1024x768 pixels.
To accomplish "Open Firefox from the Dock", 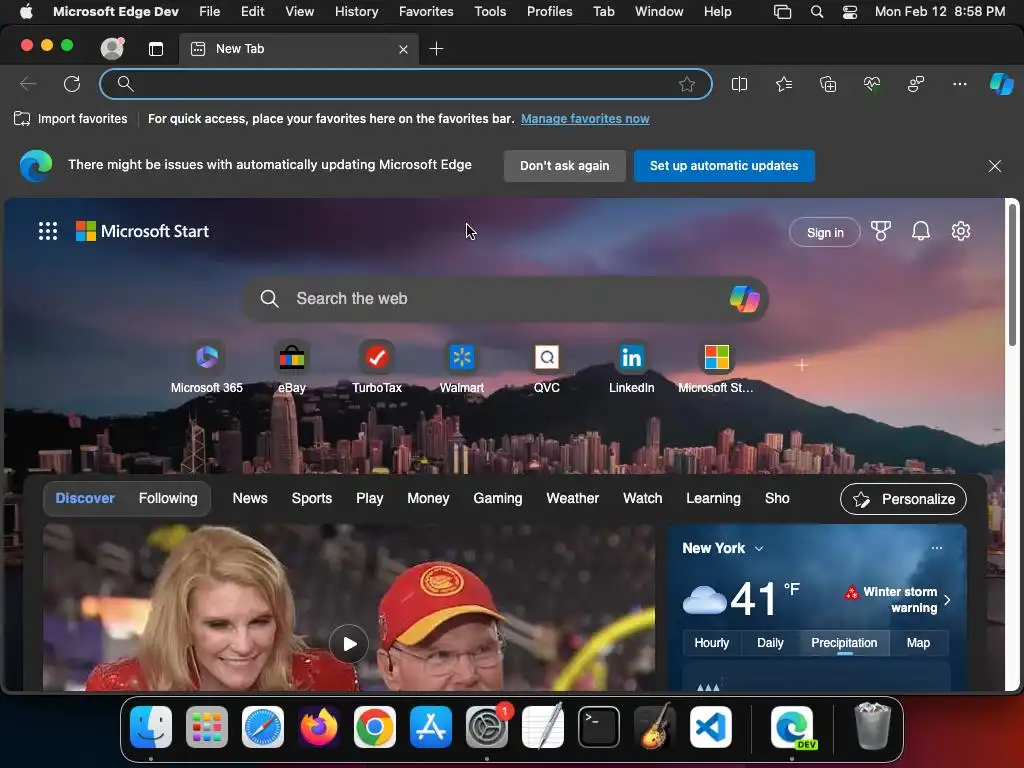I will (319, 727).
